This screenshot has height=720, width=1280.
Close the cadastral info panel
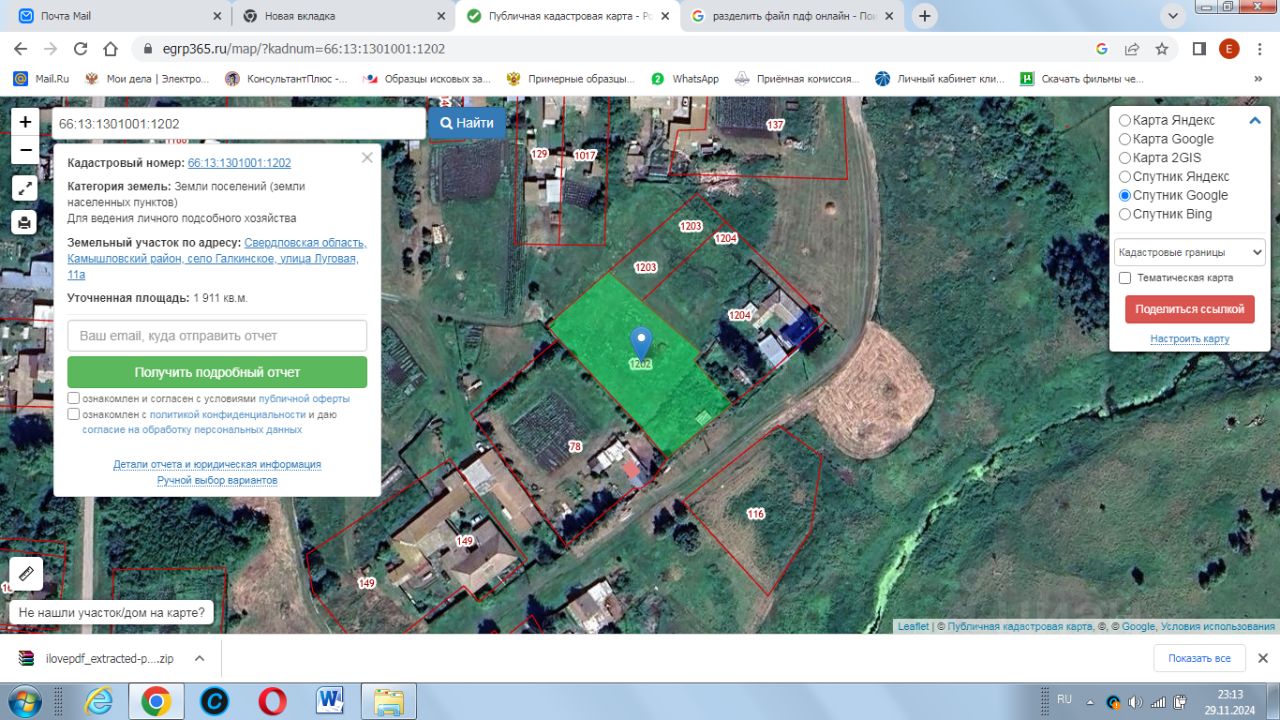tap(367, 158)
